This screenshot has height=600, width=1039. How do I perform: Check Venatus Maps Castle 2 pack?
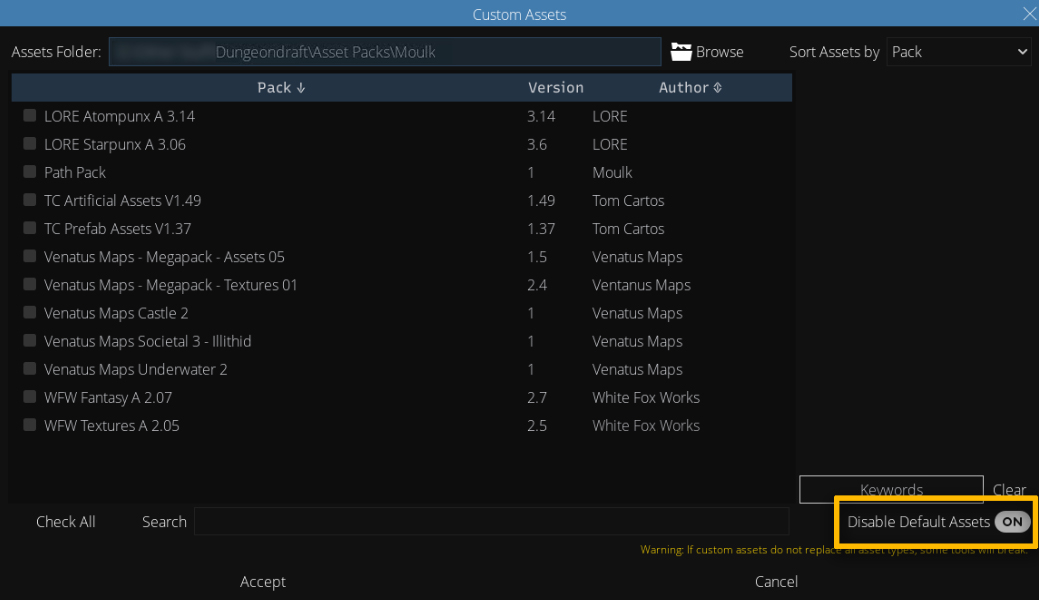[30, 313]
